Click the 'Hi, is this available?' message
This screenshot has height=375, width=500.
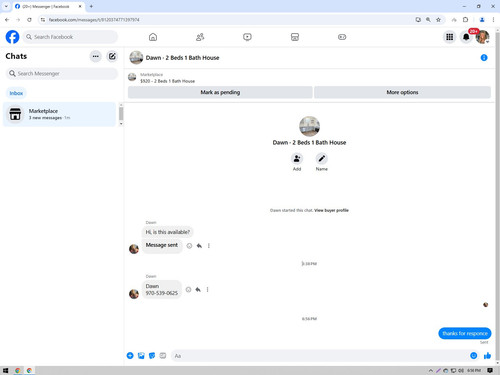click(x=168, y=232)
